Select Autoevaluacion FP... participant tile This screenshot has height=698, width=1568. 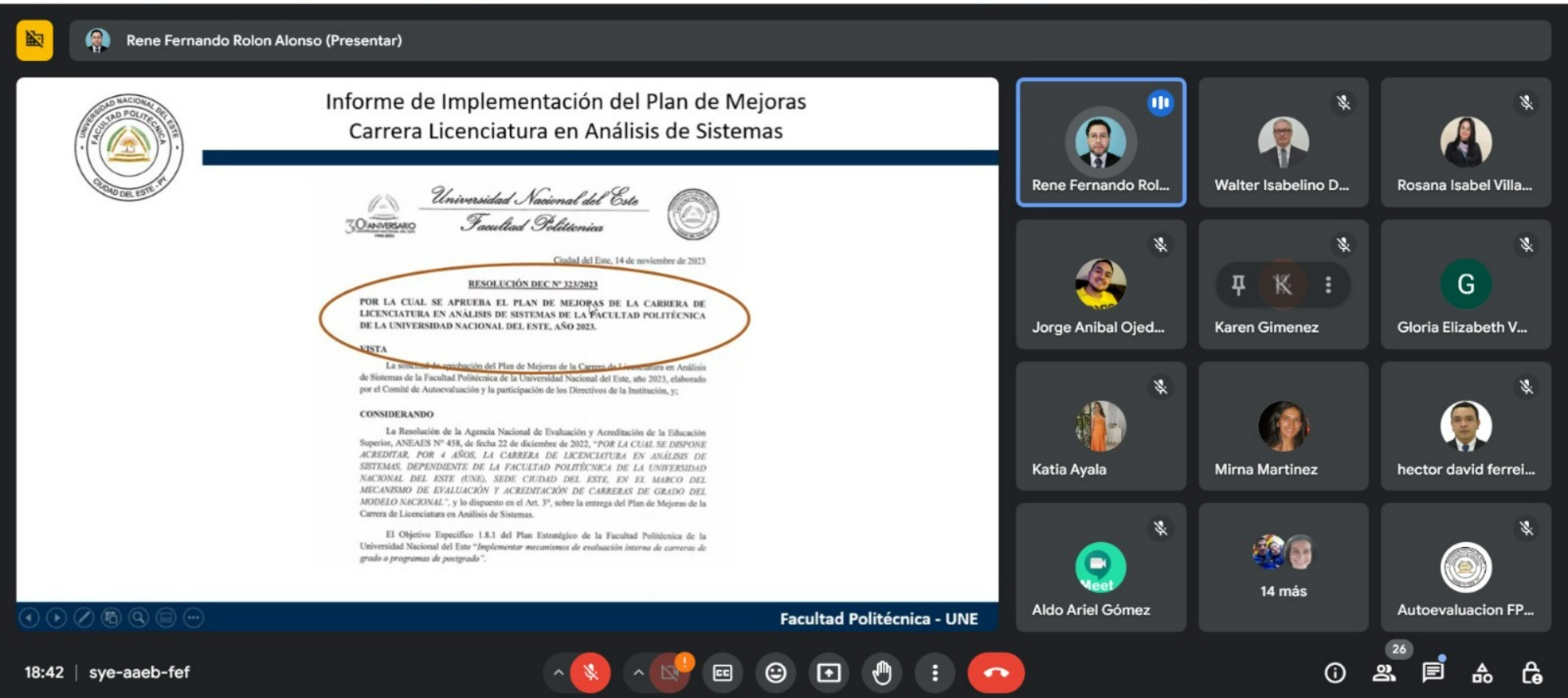(1465, 568)
